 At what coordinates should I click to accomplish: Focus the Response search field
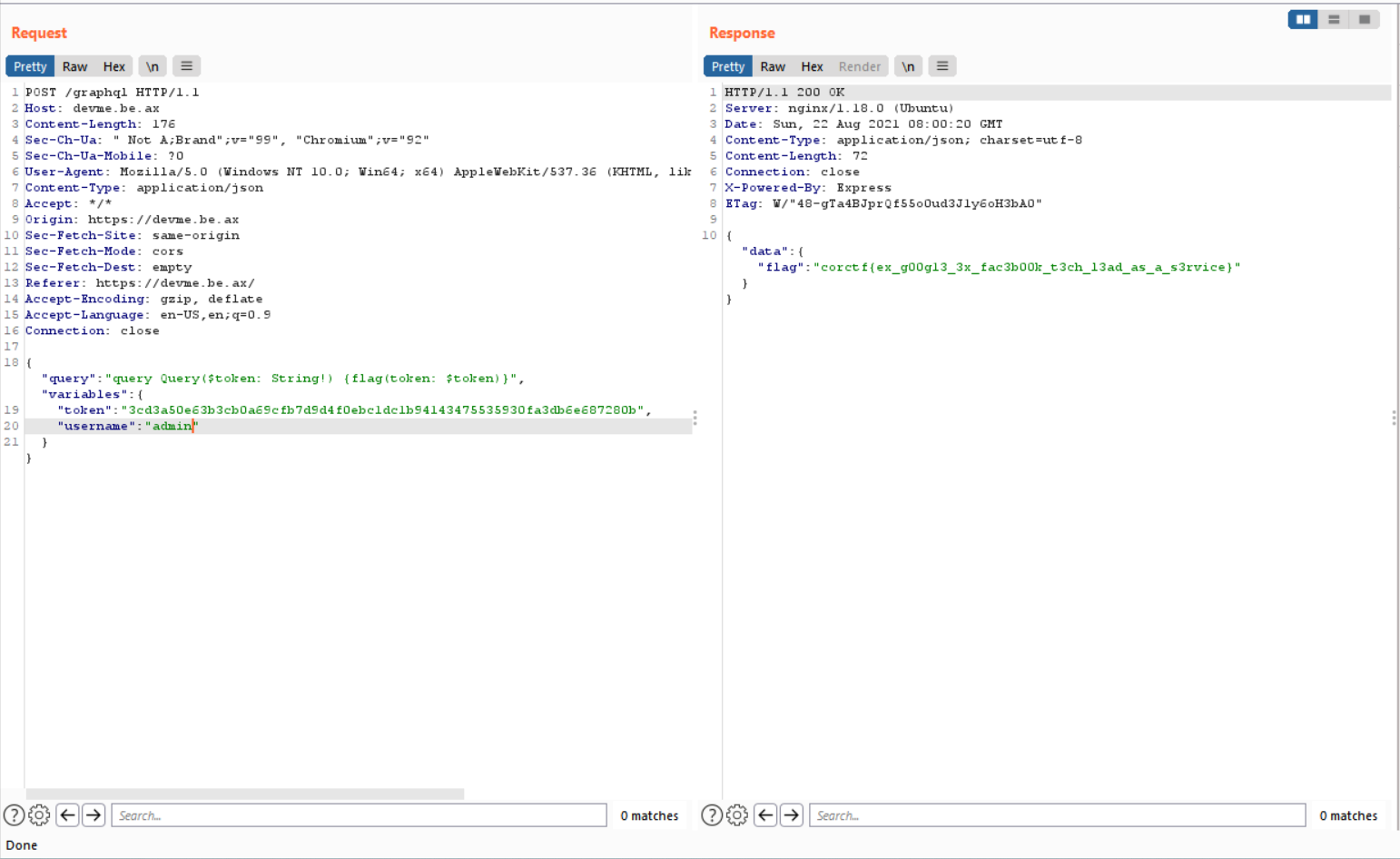coord(1058,815)
